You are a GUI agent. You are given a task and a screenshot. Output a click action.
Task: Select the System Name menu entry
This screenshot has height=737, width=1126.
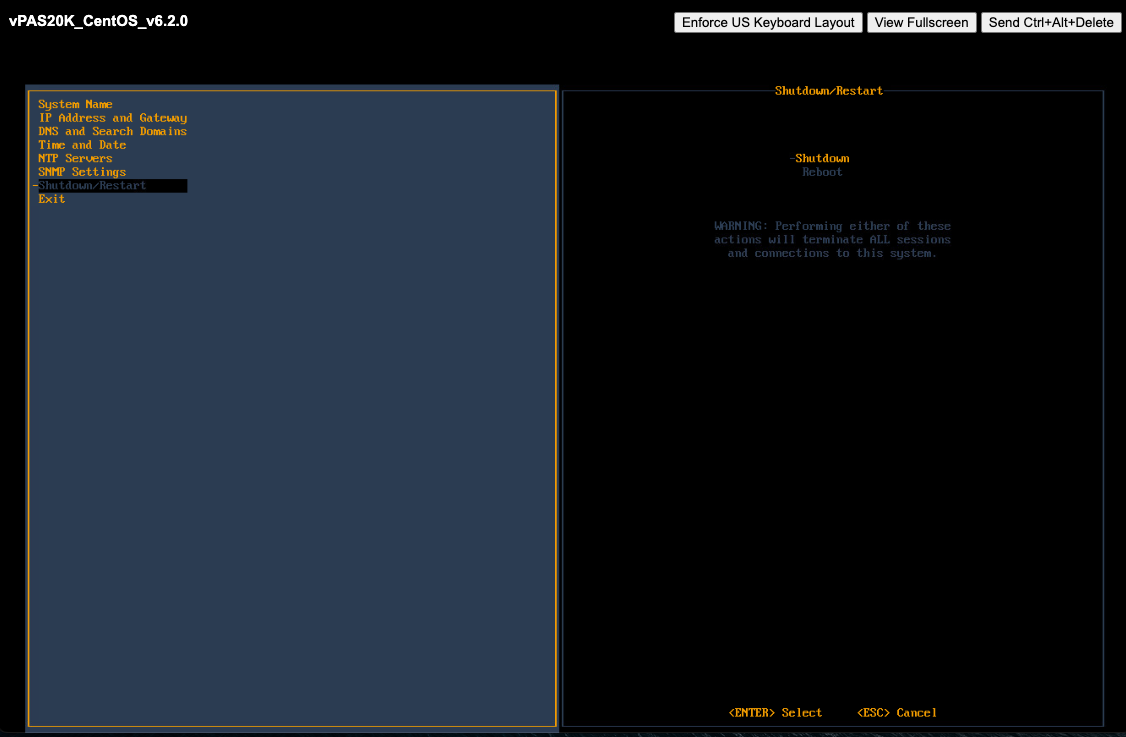tap(75, 104)
